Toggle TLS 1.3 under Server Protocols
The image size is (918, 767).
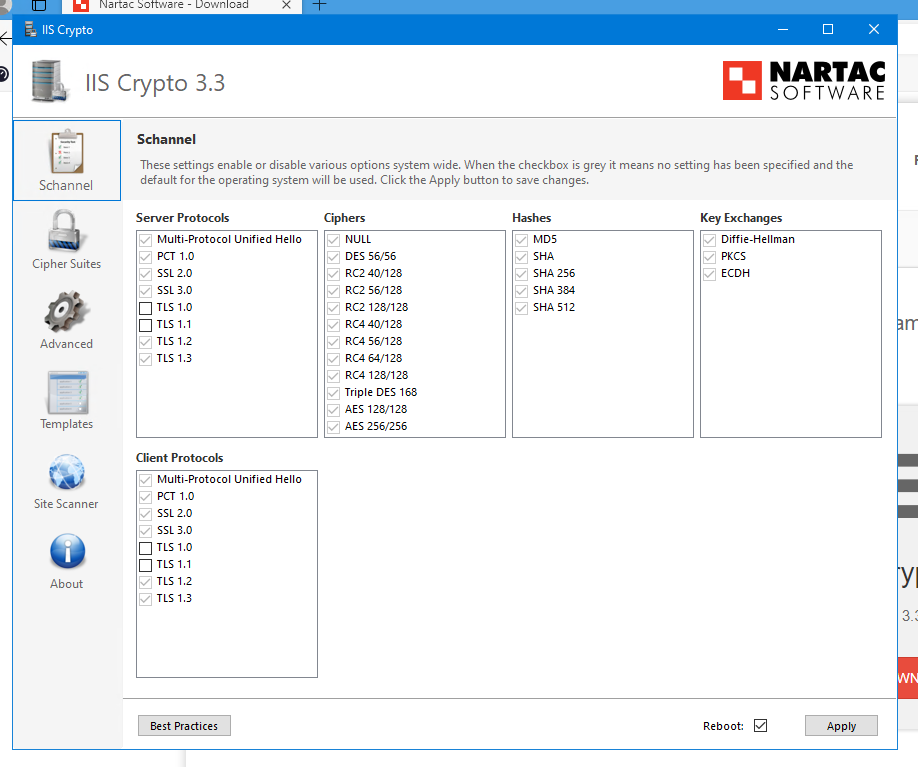pyautogui.click(x=146, y=359)
